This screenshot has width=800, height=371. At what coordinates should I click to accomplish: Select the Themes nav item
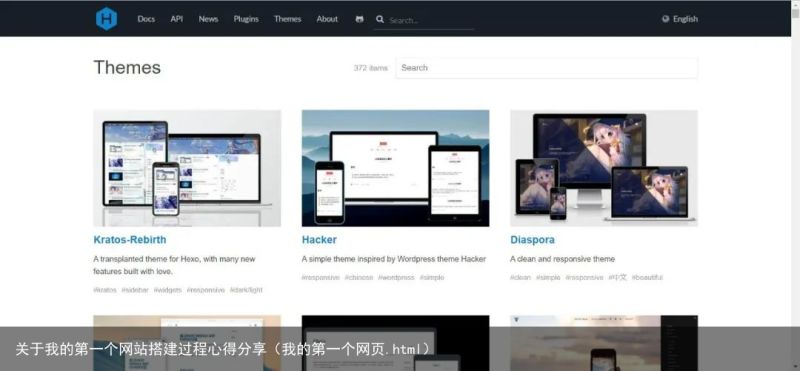[287, 19]
